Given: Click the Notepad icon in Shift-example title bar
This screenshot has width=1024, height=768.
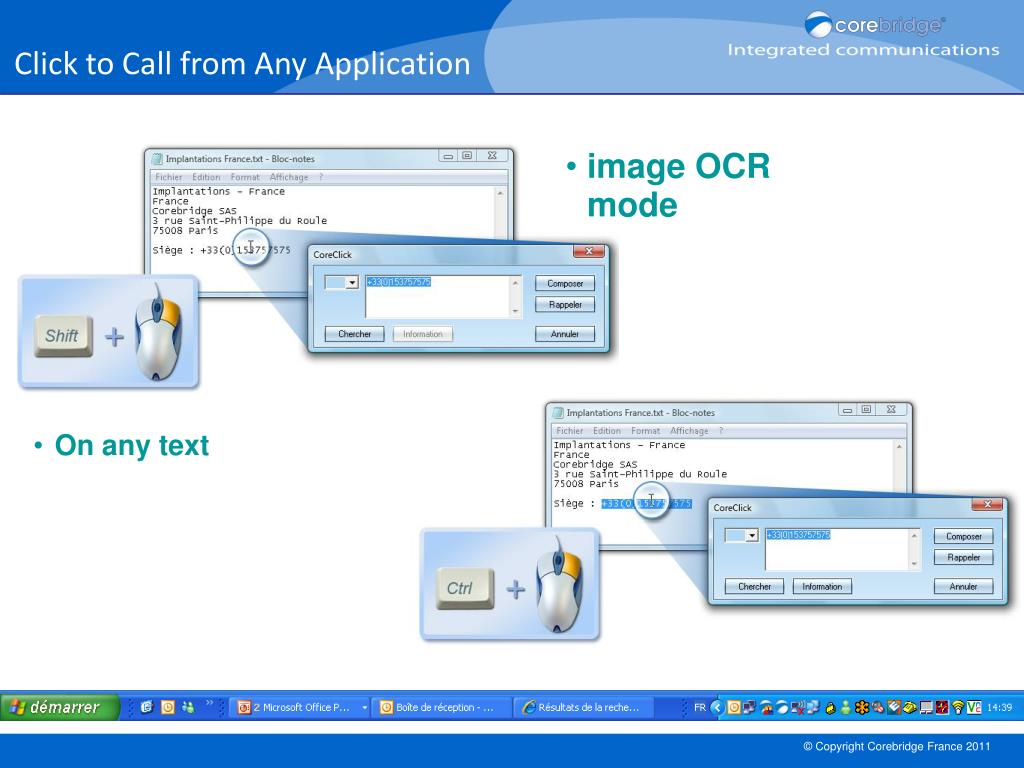Looking at the screenshot, I should coord(157,159).
